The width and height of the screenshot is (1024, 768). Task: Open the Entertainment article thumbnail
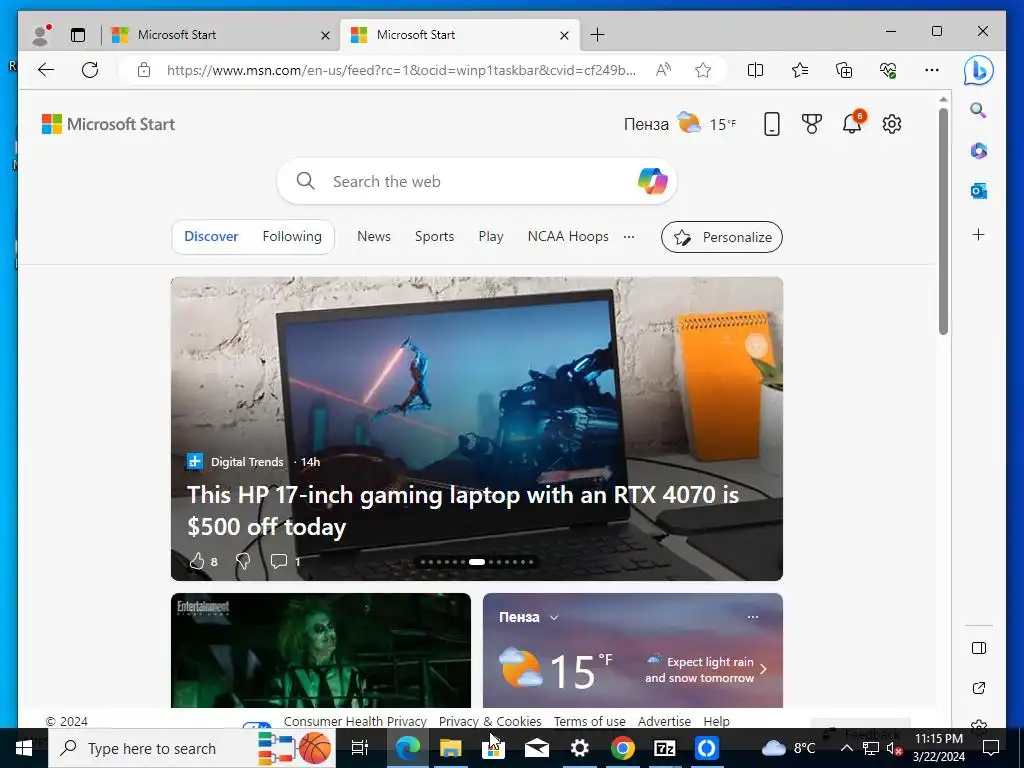321,650
